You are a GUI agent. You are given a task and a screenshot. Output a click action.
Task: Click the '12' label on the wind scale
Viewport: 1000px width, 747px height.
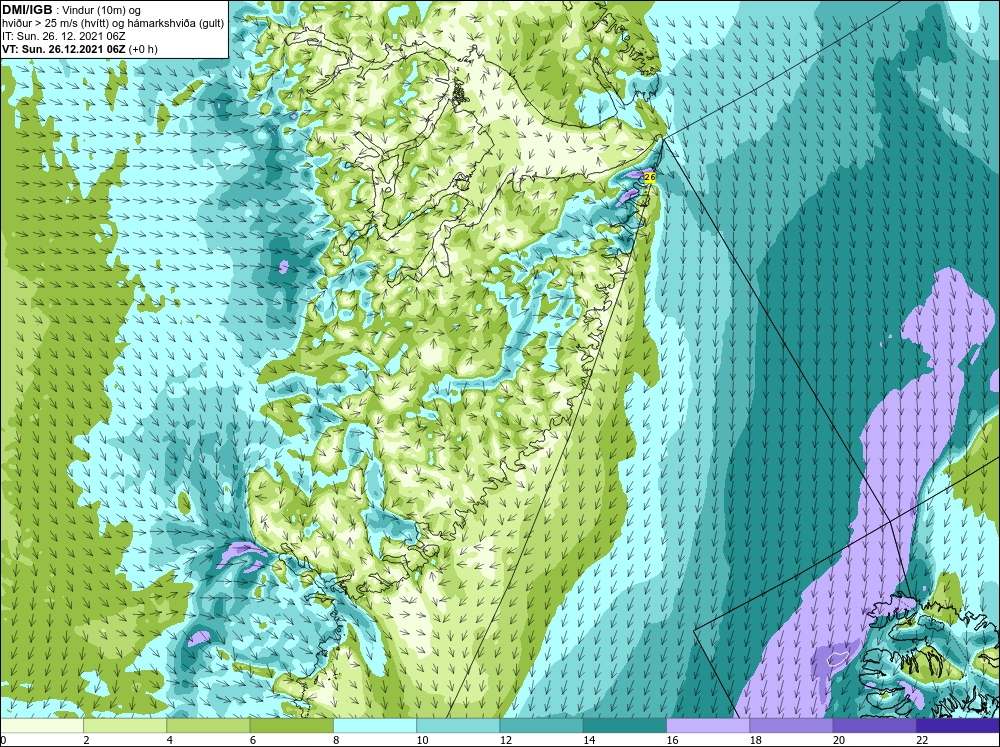click(x=506, y=740)
